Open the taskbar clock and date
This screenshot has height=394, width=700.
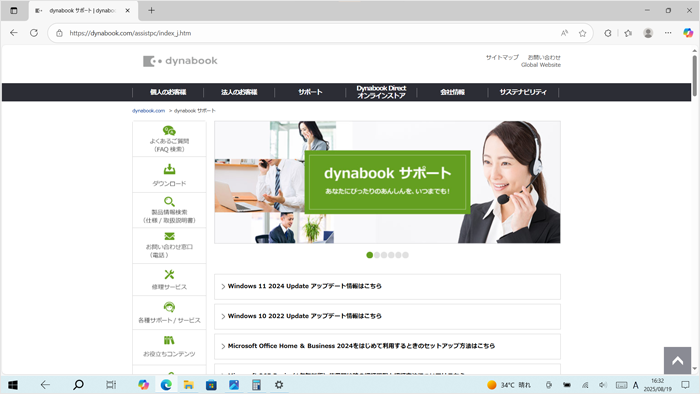click(x=657, y=385)
